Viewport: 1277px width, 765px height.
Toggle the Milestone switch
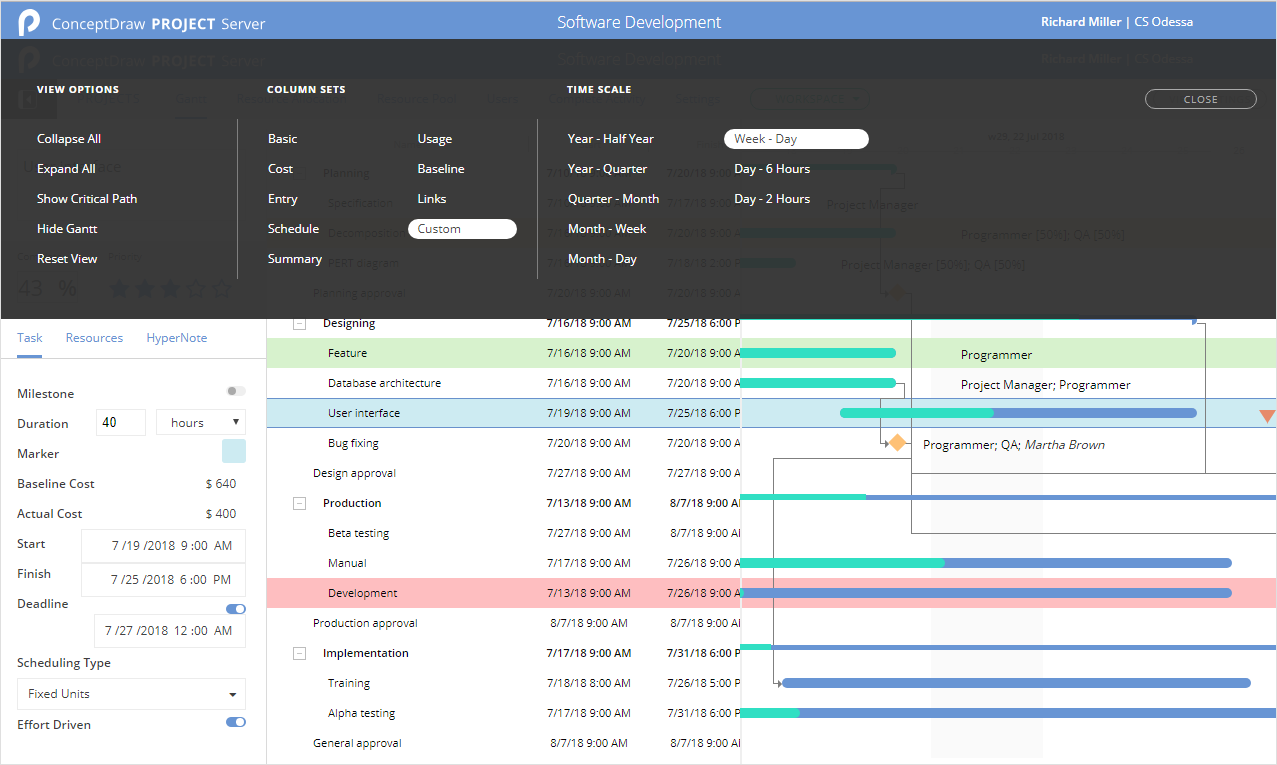[236, 391]
